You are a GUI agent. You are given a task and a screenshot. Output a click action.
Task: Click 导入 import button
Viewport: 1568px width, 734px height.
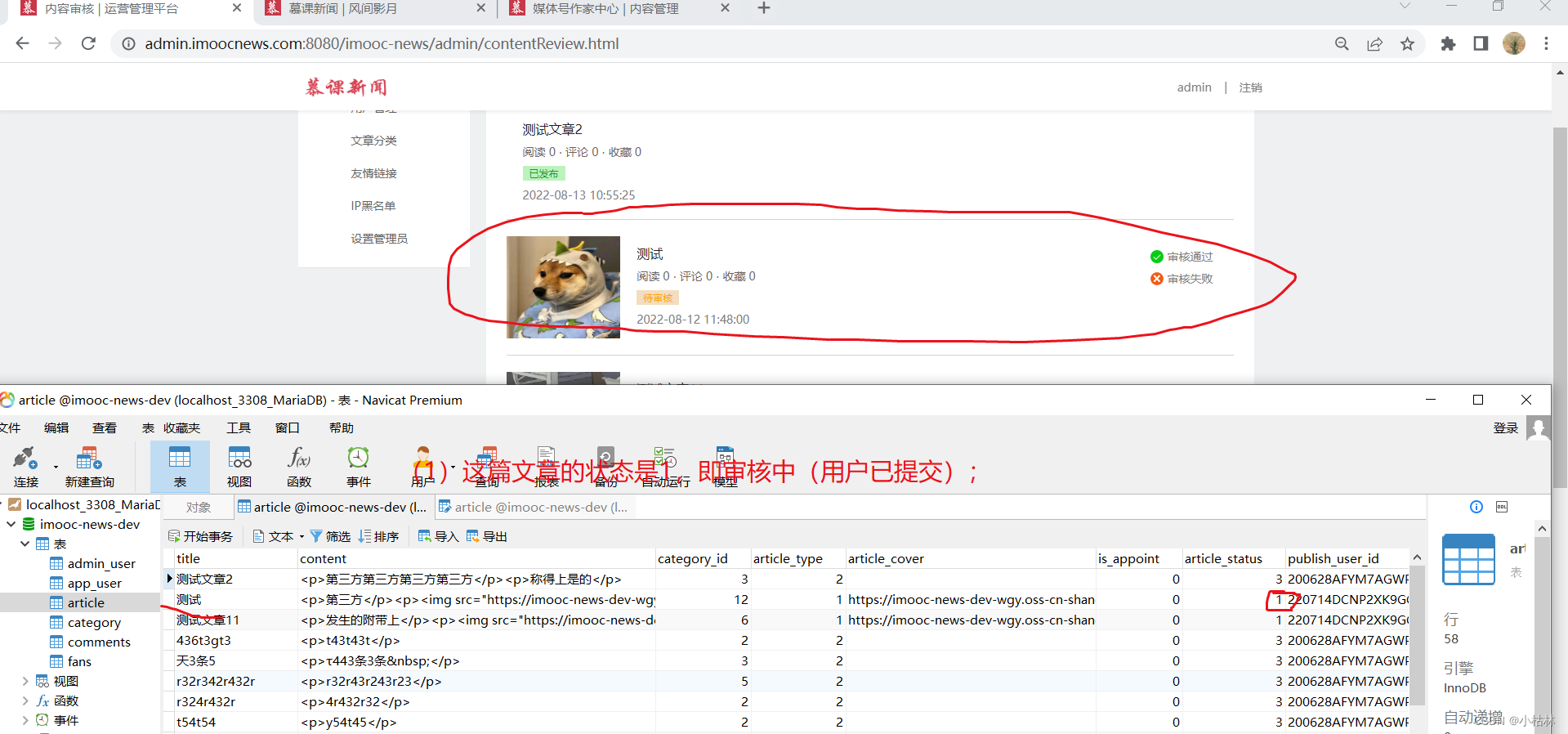(438, 536)
